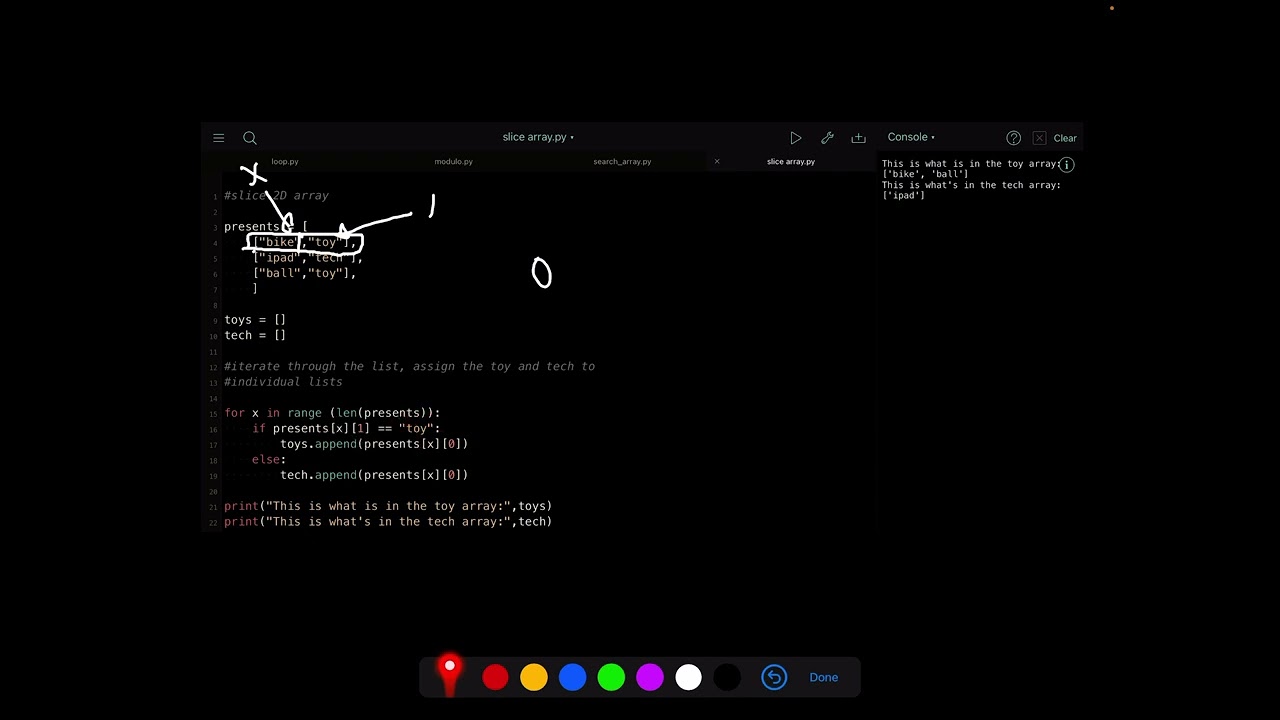
Task: Open the hamburger sidebar menu
Action: 218,138
